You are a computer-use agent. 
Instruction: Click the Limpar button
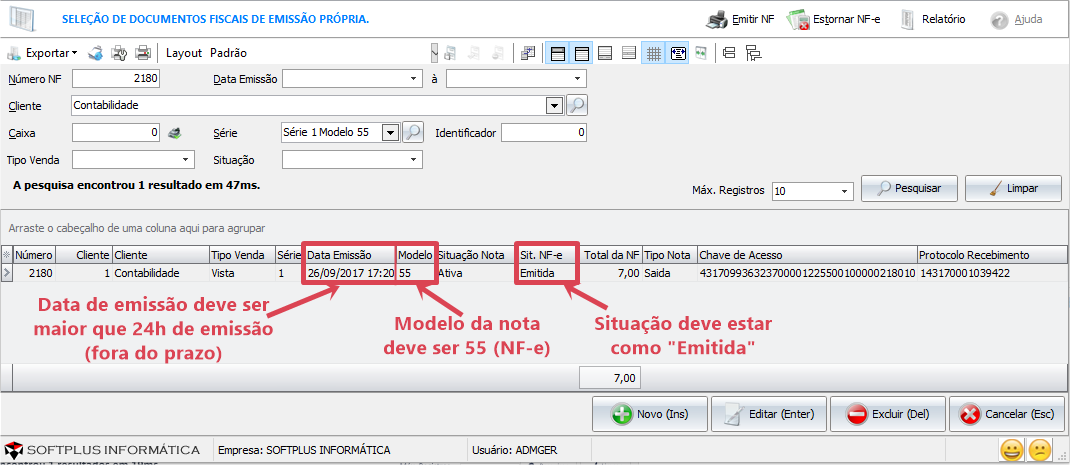tap(1013, 188)
